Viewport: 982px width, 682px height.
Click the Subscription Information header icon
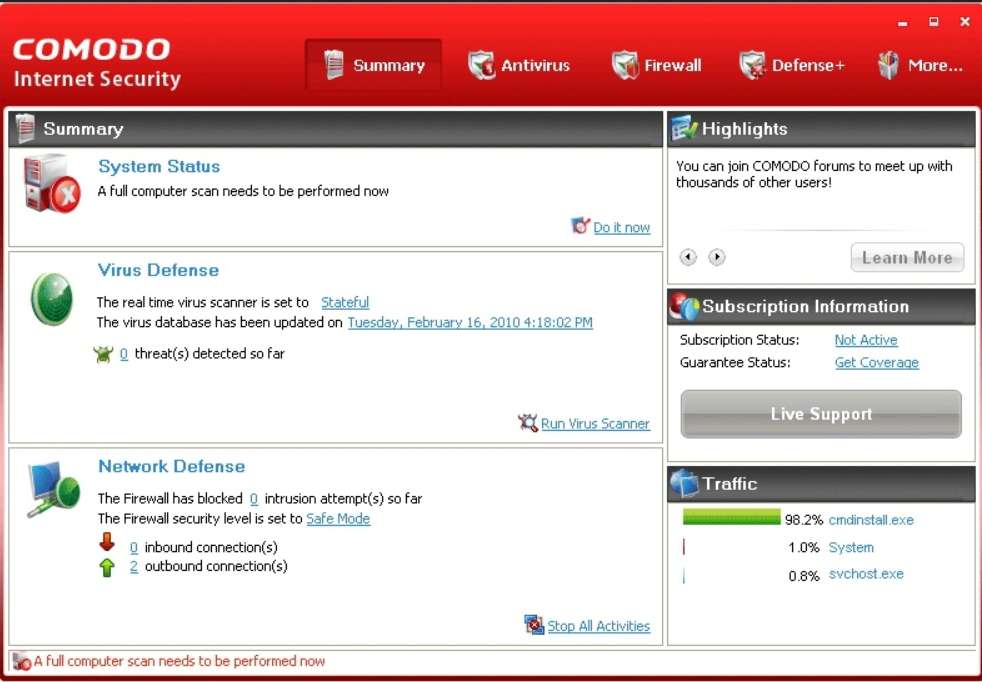click(x=684, y=306)
